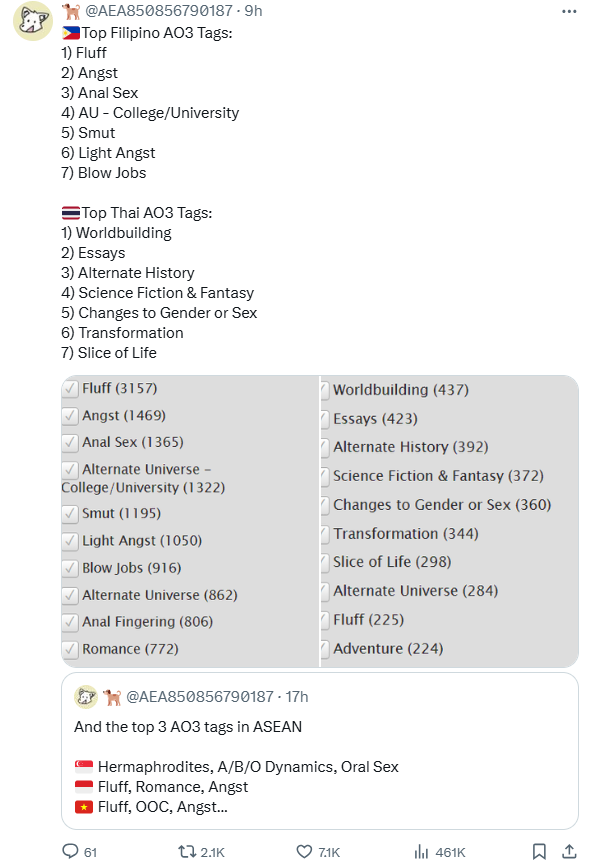Viewport: 594px width, 868px height.
Task: Open the three-dot more options menu
Action: point(569,11)
